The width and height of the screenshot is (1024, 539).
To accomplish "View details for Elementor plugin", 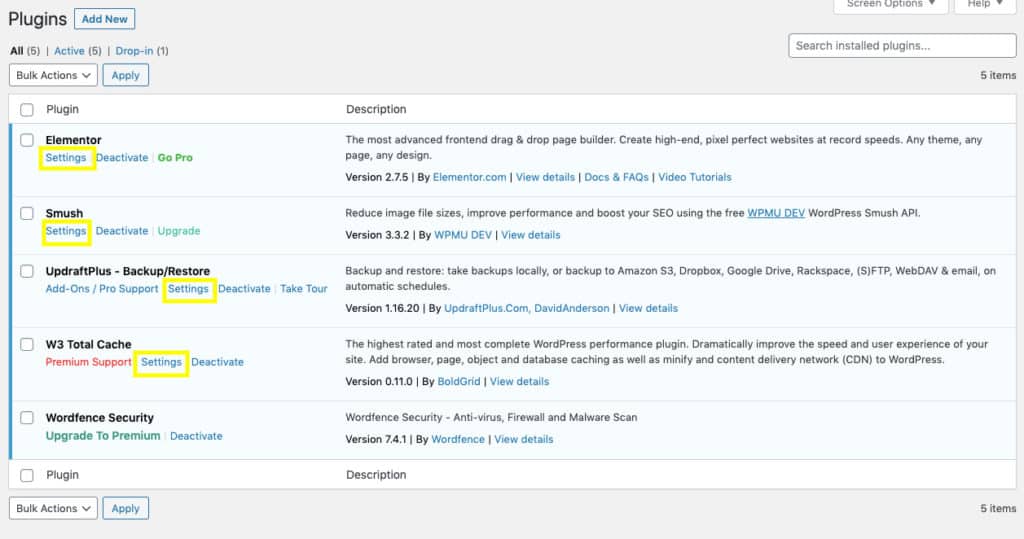I will coord(545,177).
